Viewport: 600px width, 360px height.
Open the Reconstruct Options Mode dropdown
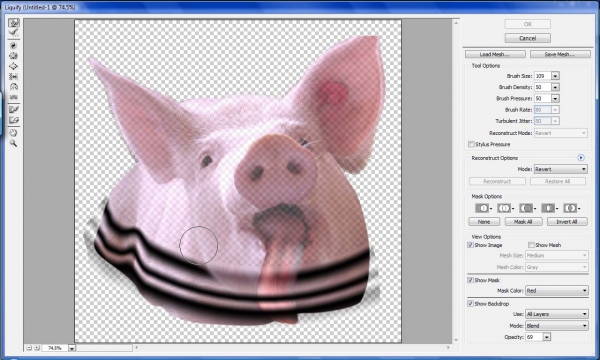pyautogui.click(x=561, y=169)
